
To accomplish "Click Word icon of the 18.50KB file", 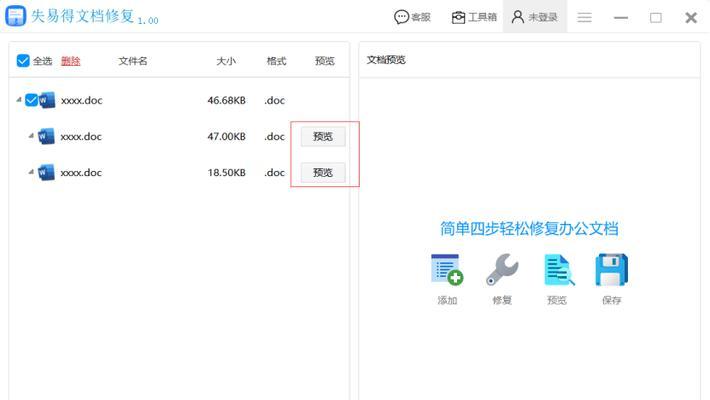I will click(46, 172).
